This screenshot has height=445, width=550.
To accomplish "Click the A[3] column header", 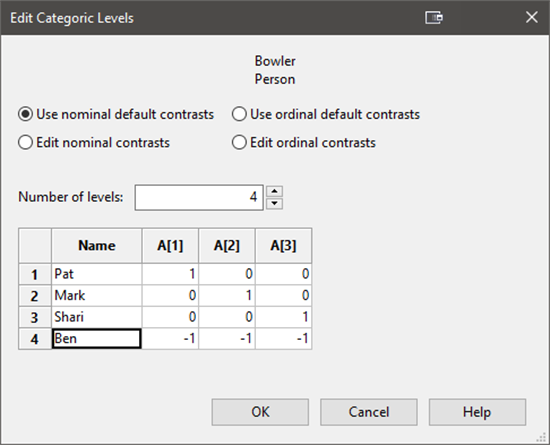I will click(x=283, y=245).
